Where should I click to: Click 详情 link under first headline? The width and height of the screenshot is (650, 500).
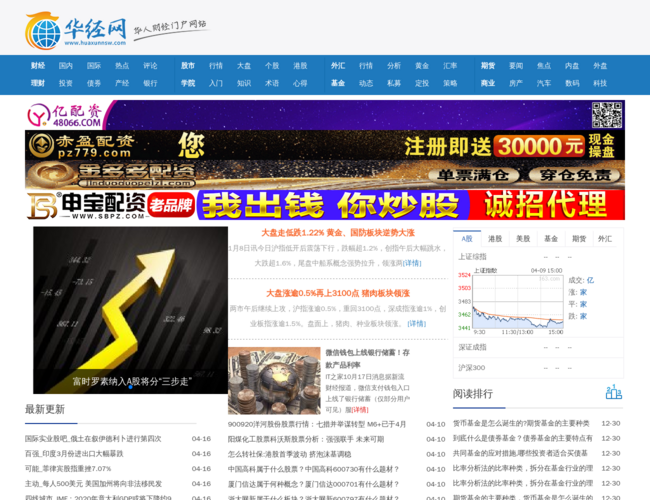pyautogui.click(x=412, y=263)
